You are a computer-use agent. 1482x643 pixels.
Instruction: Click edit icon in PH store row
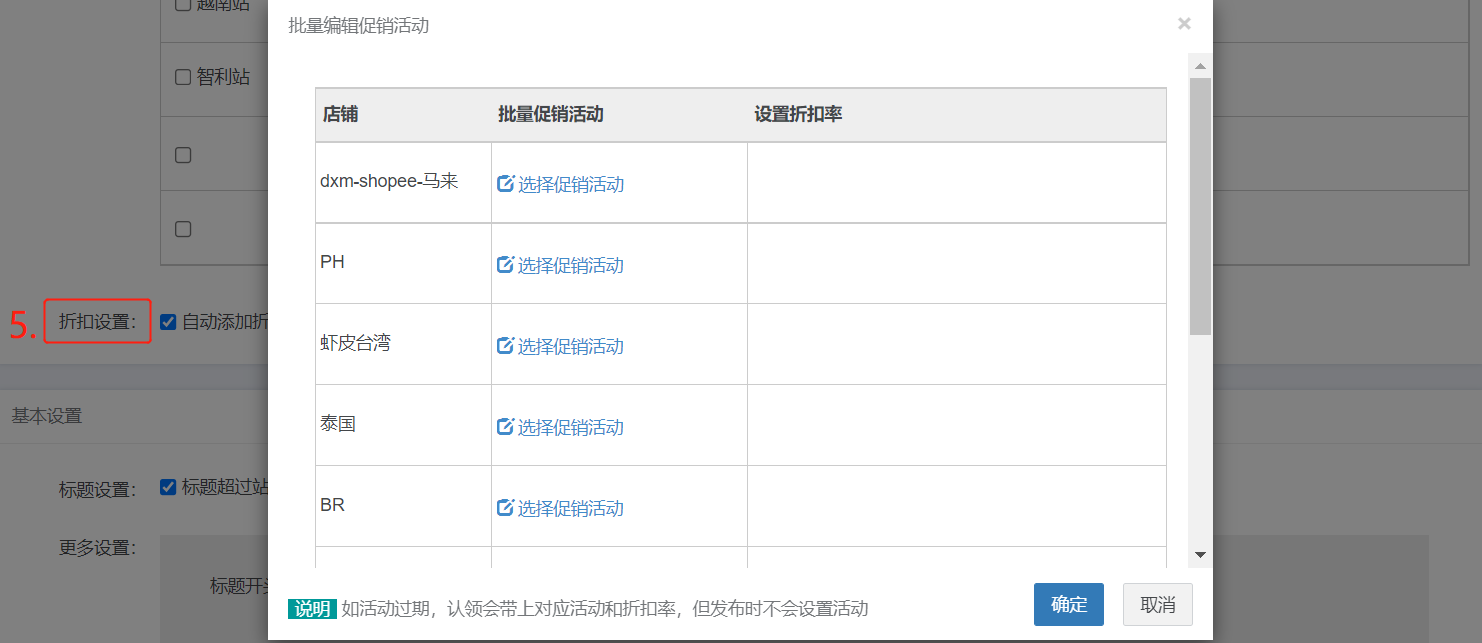pos(506,265)
